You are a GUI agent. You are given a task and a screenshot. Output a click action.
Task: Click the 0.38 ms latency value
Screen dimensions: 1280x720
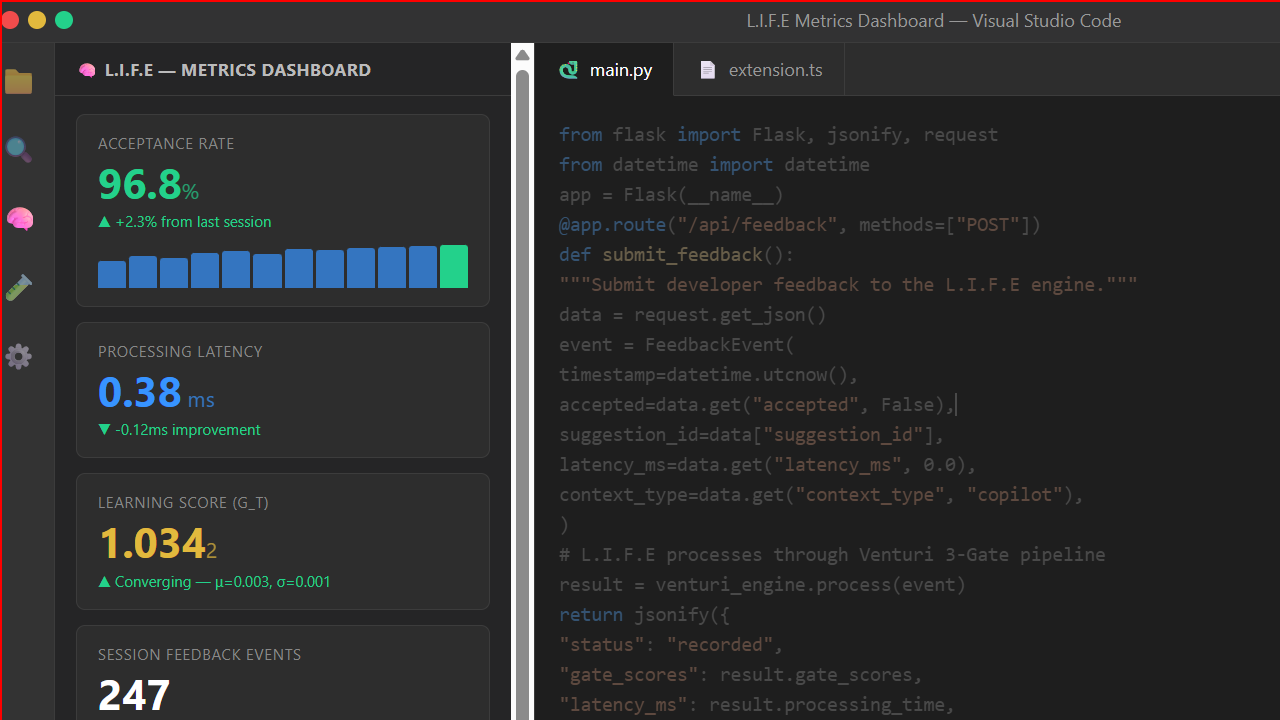point(156,393)
